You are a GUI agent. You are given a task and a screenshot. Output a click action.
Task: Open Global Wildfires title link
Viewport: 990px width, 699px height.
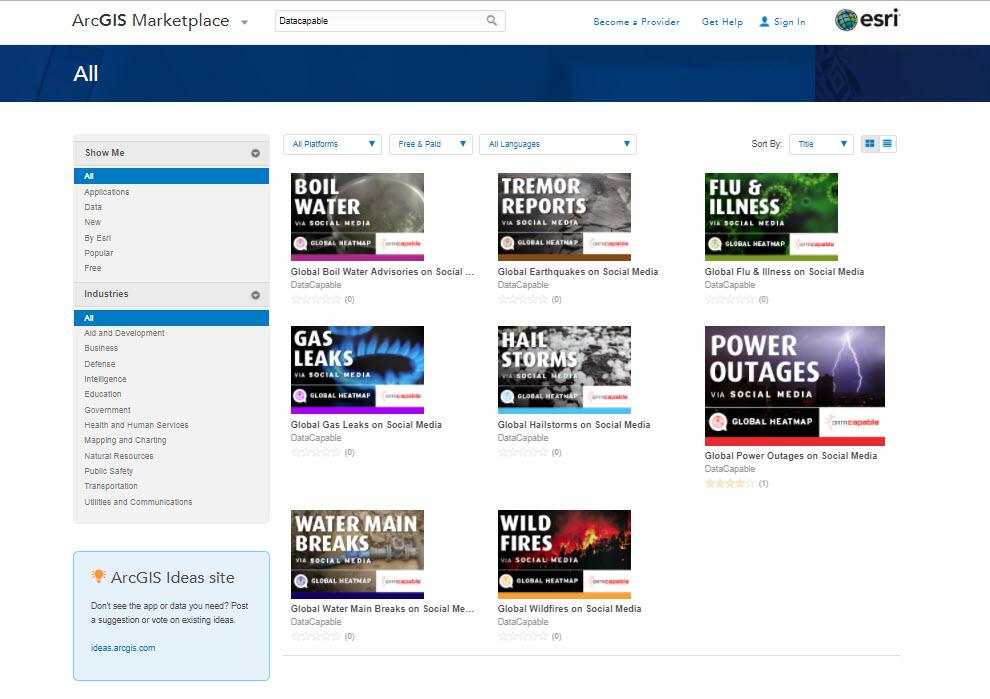point(570,609)
